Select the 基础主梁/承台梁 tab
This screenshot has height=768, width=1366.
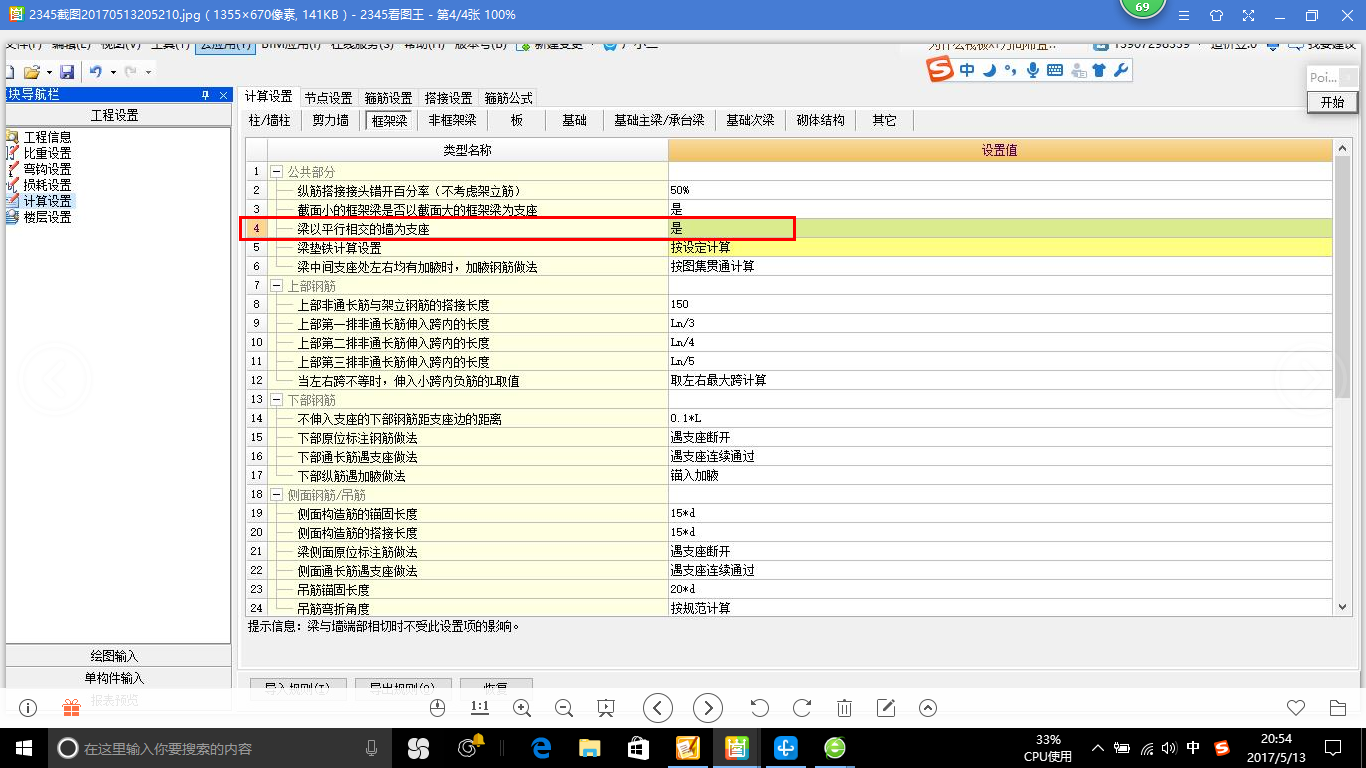[x=659, y=120]
